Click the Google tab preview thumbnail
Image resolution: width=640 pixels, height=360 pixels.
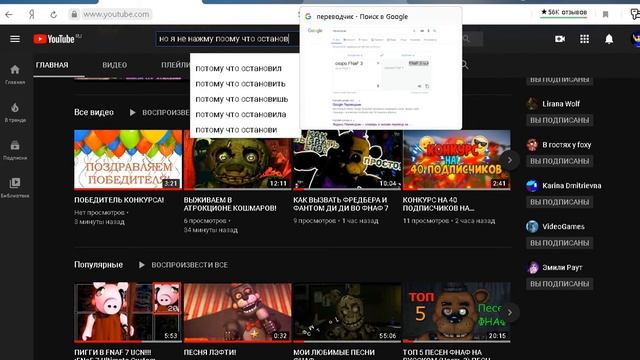click(x=381, y=77)
